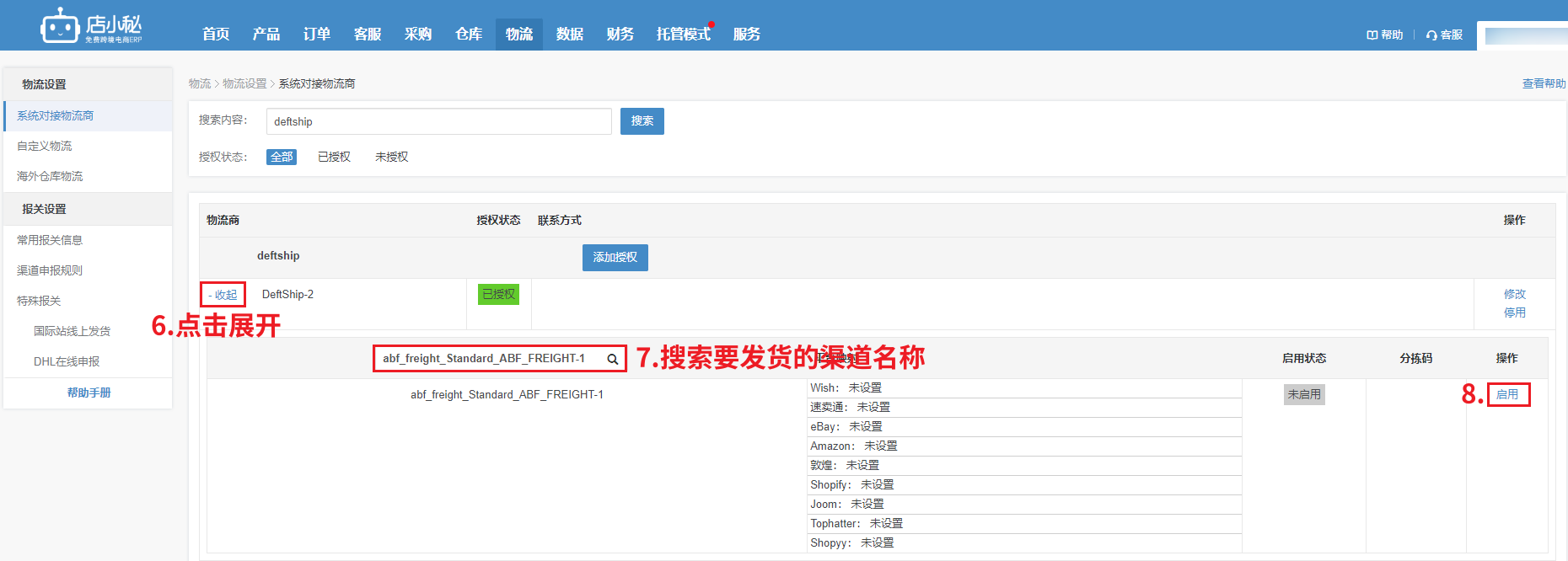This screenshot has height=561, width=1568.
Task: Click the 已授权 green badge
Action: click(x=498, y=294)
